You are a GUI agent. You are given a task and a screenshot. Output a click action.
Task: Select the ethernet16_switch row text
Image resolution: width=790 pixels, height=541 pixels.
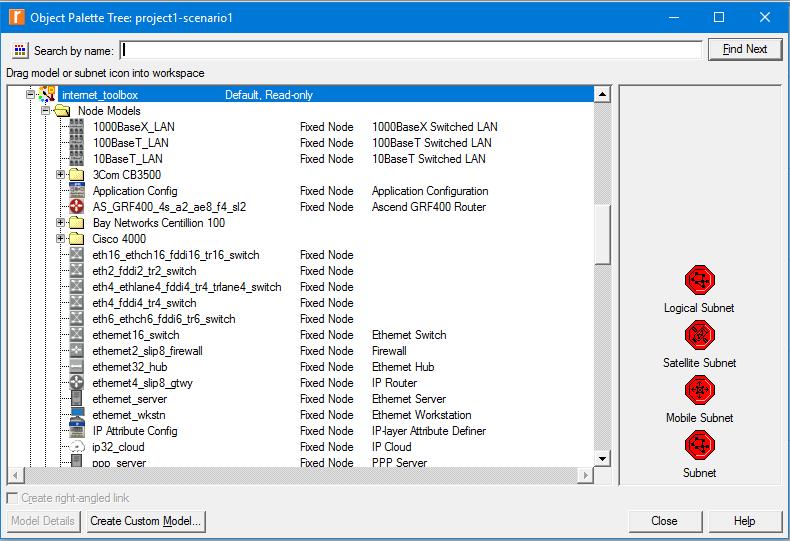coord(136,335)
